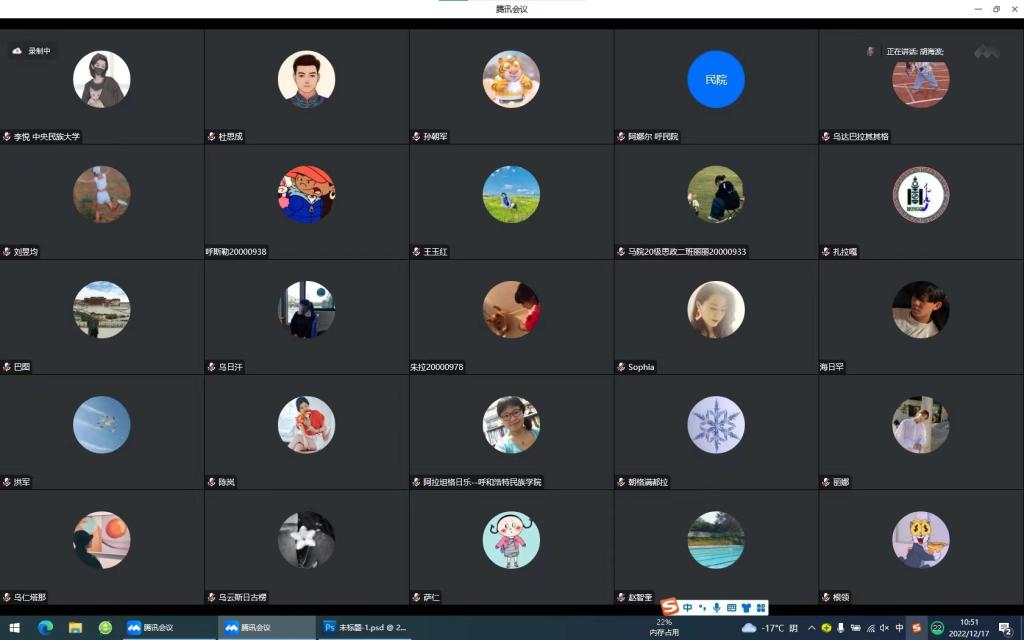Viewport: 1024px width, 640px height.
Task: Click the Sogou voice input microphone icon
Action: point(716,607)
